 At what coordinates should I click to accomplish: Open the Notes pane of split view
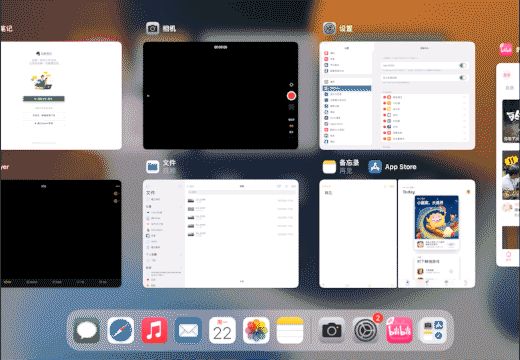(x=358, y=234)
